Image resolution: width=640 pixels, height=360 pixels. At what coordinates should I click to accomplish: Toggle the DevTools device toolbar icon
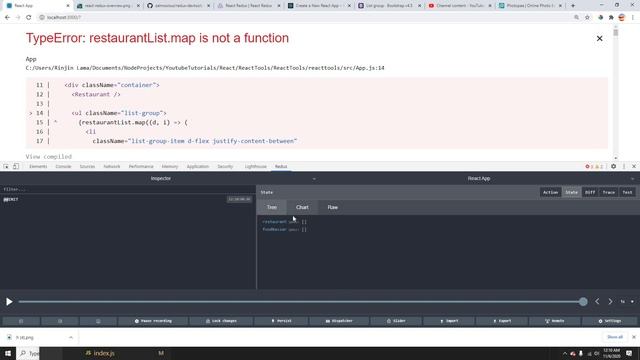(x=16, y=167)
